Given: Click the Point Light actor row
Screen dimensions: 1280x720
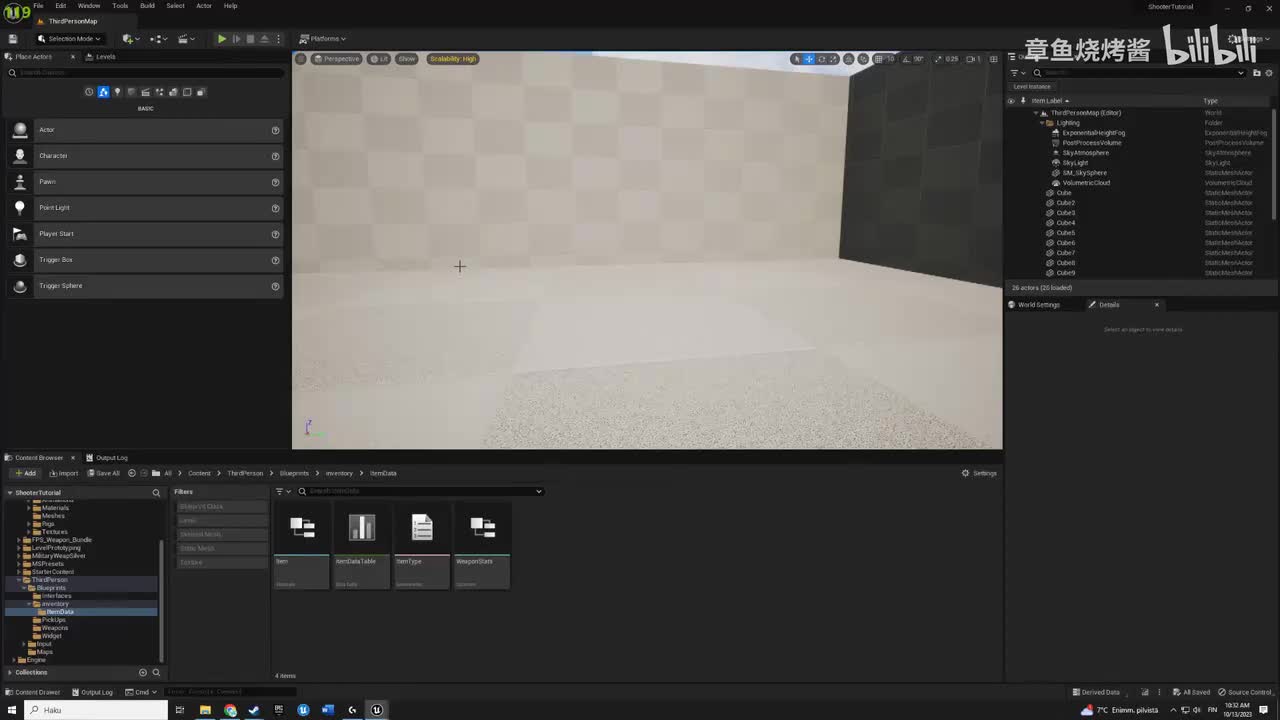Looking at the screenshot, I should click(x=144, y=208).
